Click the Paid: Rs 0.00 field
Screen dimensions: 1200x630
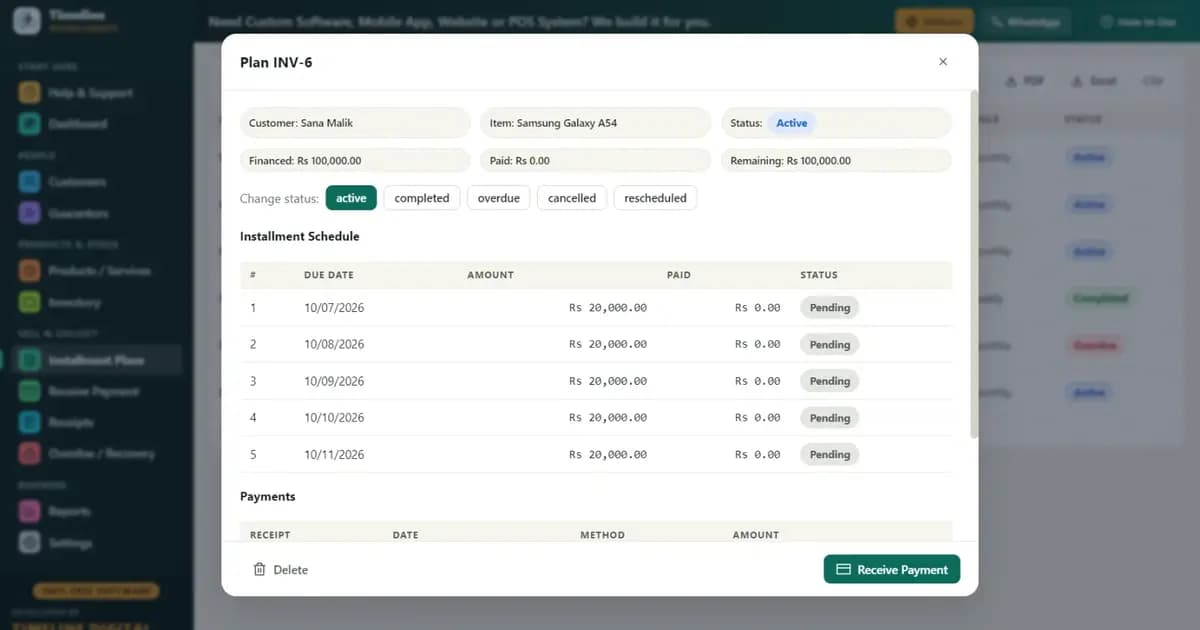596,160
